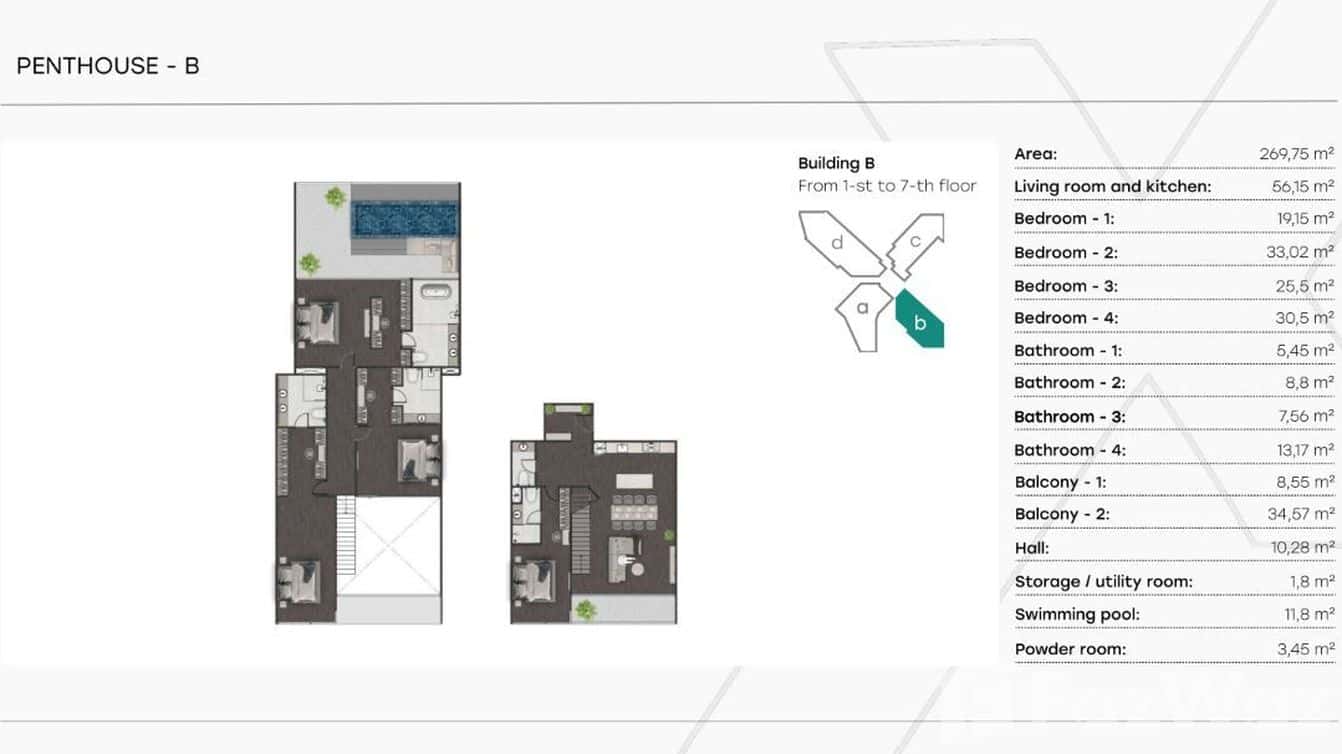Click the 'Powder room' row label

point(1069,649)
